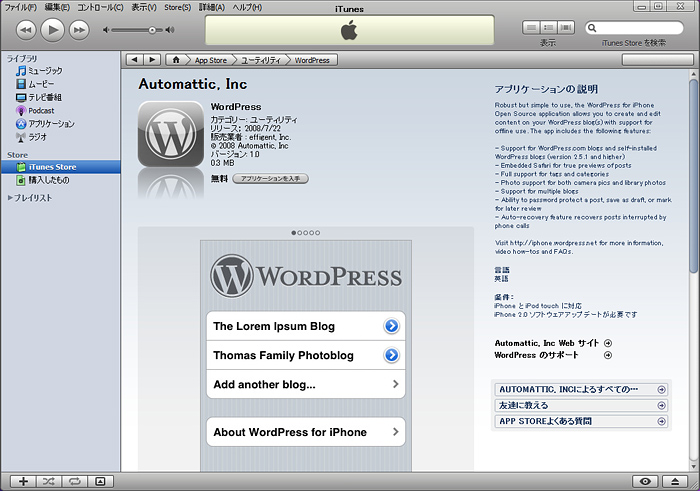The height and width of the screenshot is (491, 700).
Task: Select the third screenshot page dot
Action: [x=306, y=233]
